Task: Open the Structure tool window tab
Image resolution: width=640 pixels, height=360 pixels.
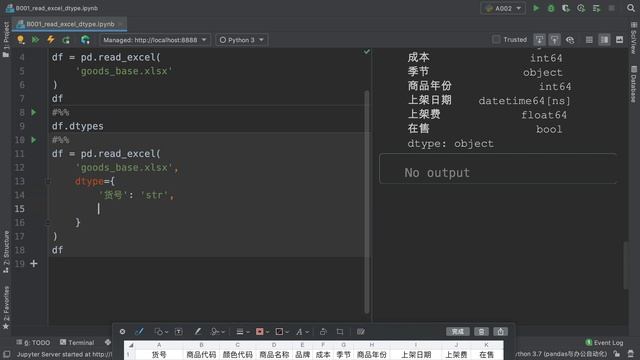Action: pos(6,252)
